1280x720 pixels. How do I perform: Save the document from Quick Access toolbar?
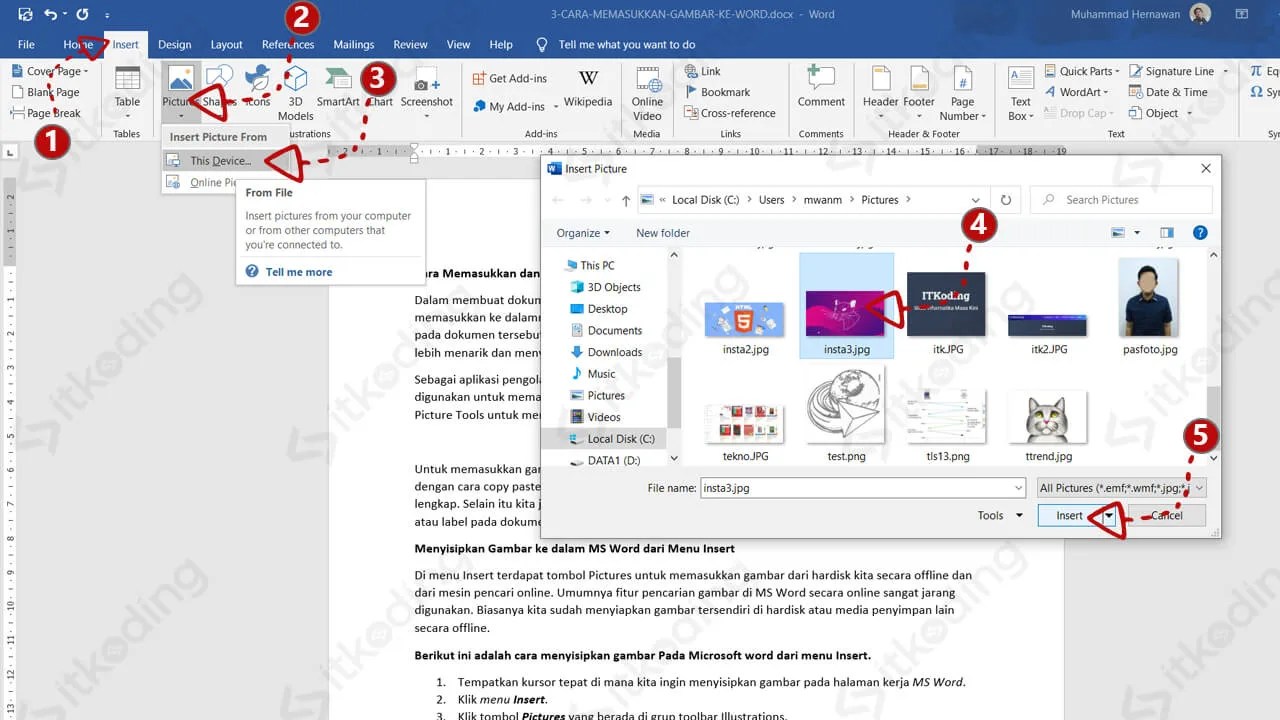[24, 12]
